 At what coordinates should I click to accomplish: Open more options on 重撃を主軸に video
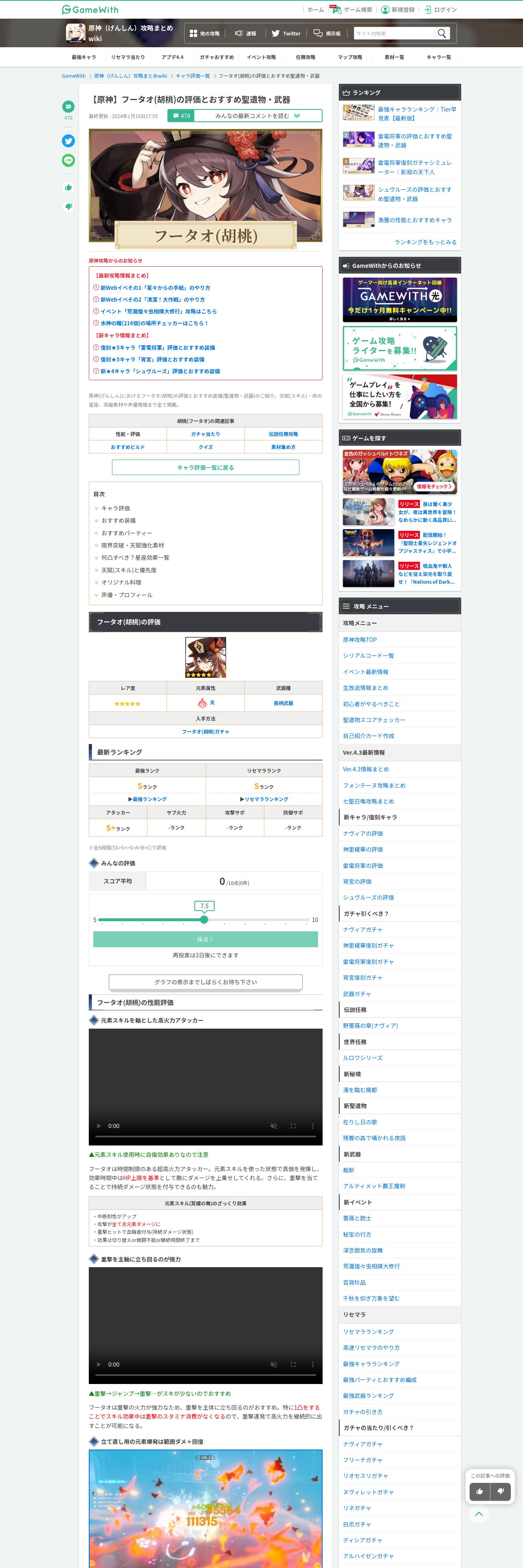[312, 1365]
